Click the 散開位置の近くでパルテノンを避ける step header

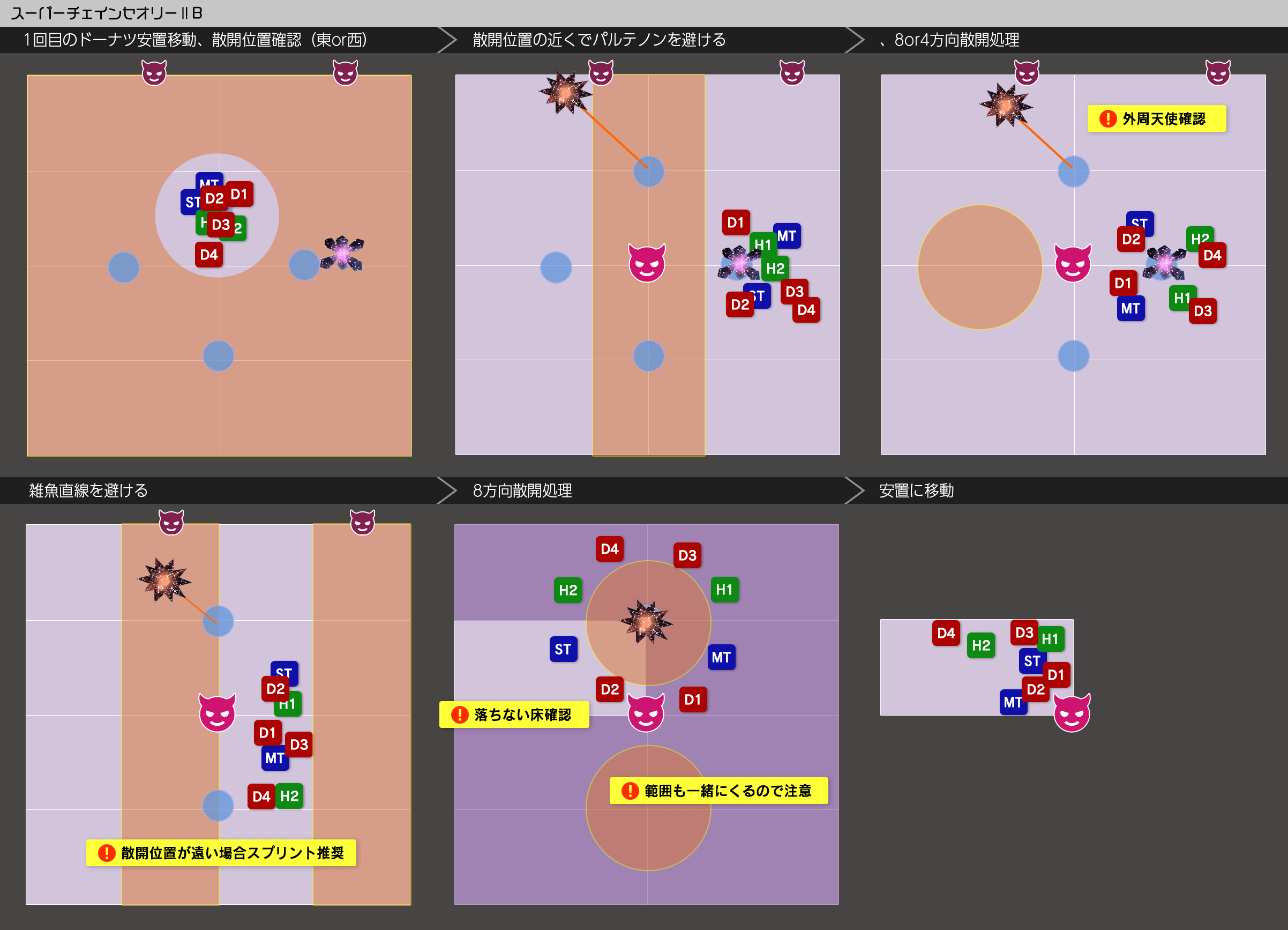pyautogui.click(x=599, y=40)
